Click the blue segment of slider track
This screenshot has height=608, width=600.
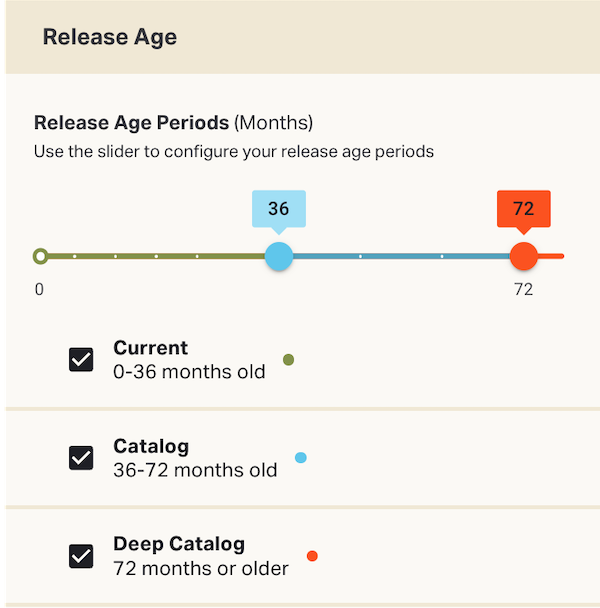tap(400, 256)
